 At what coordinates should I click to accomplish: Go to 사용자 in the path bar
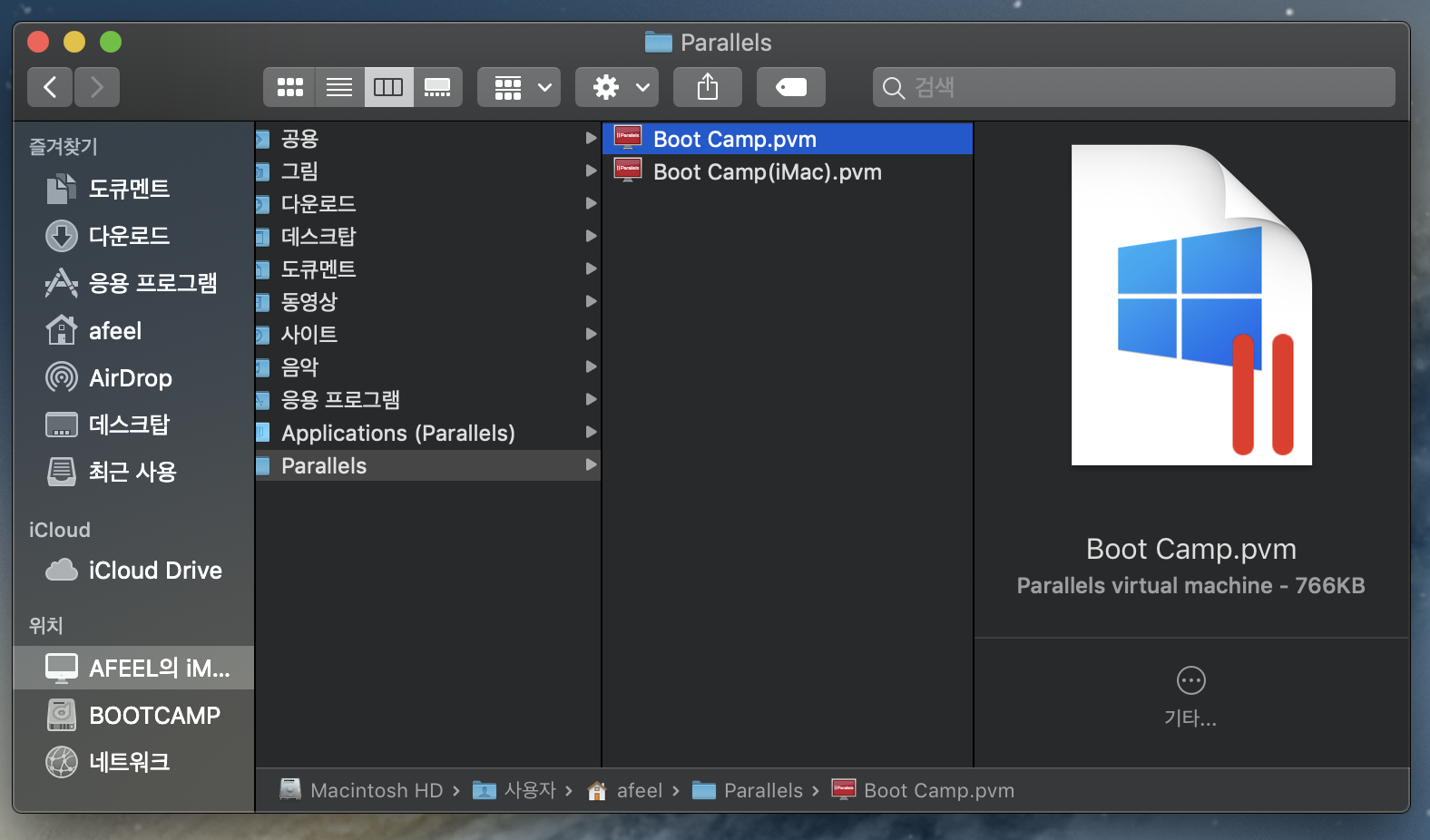(515, 790)
